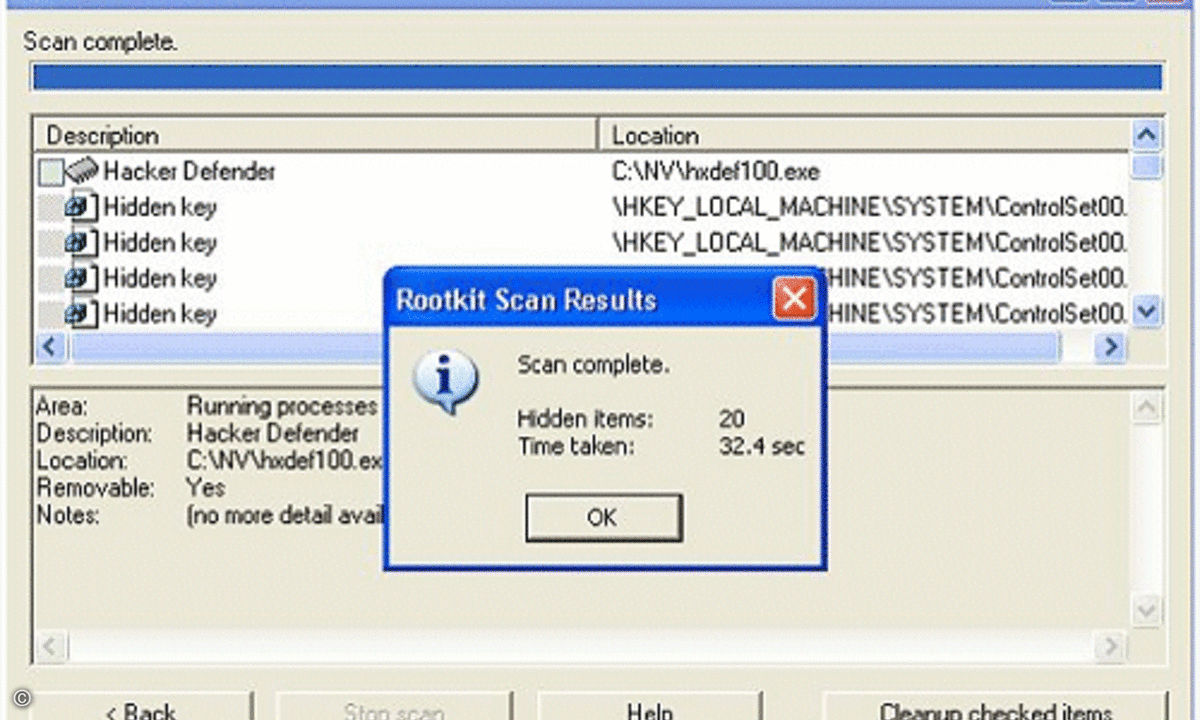Toggle the third Hidden key row's checkbox
This screenshot has height=720, width=1200.
[x=50, y=279]
